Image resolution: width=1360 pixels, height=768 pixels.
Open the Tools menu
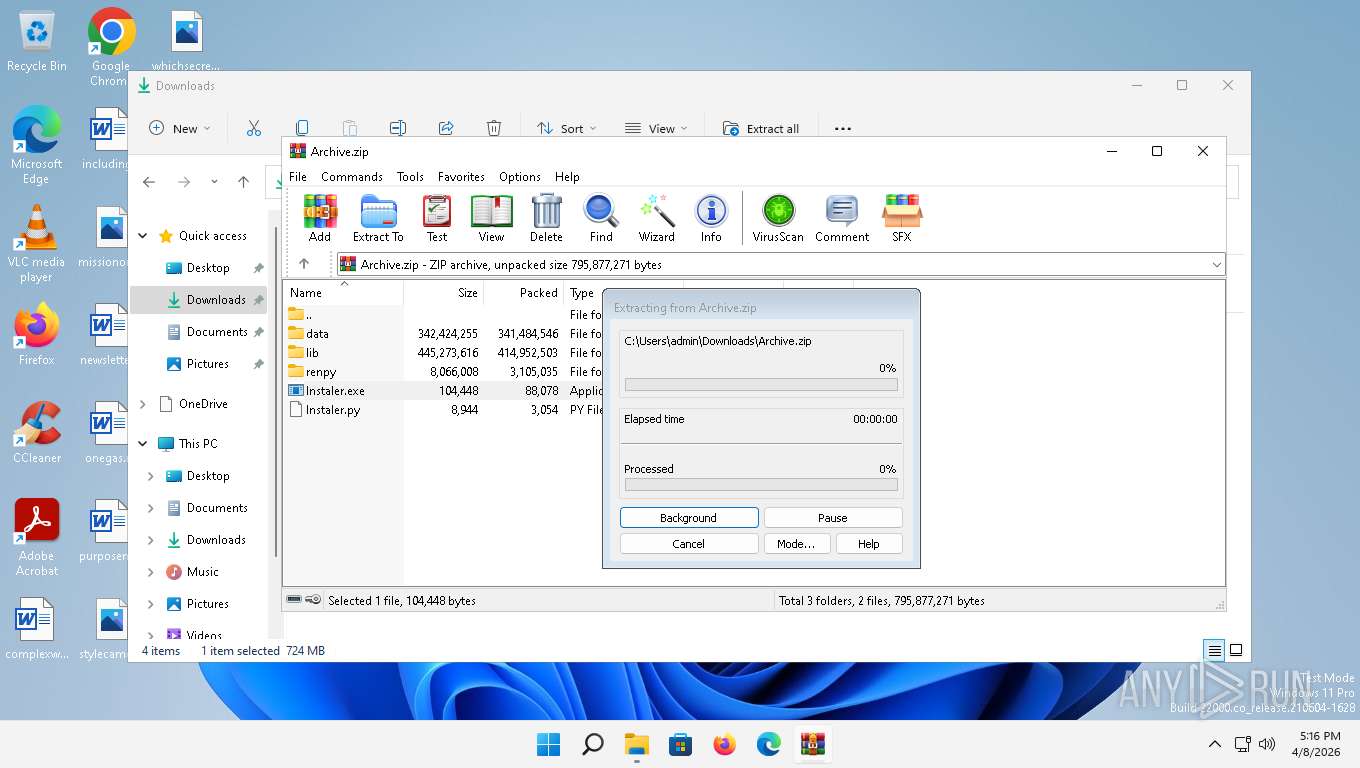point(410,176)
